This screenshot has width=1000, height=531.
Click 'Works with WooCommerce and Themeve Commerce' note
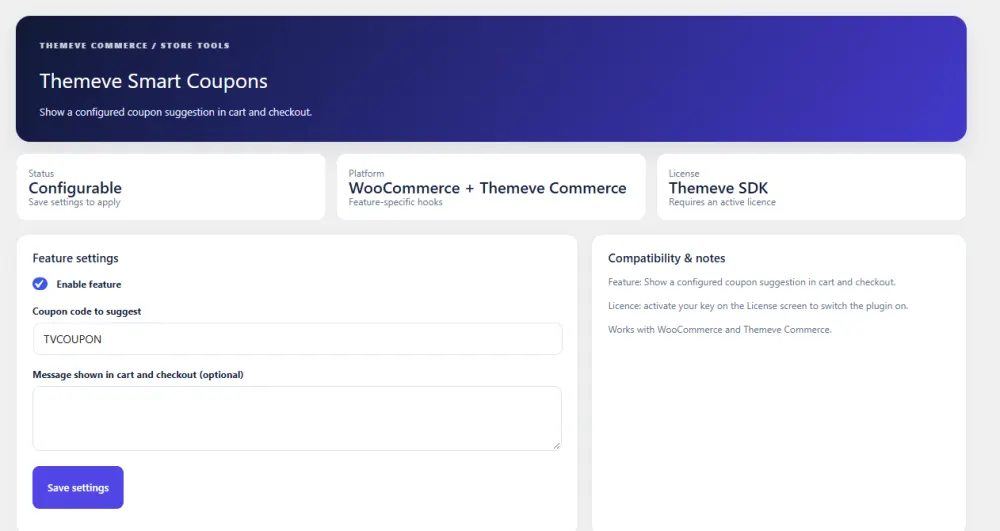(x=719, y=330)
